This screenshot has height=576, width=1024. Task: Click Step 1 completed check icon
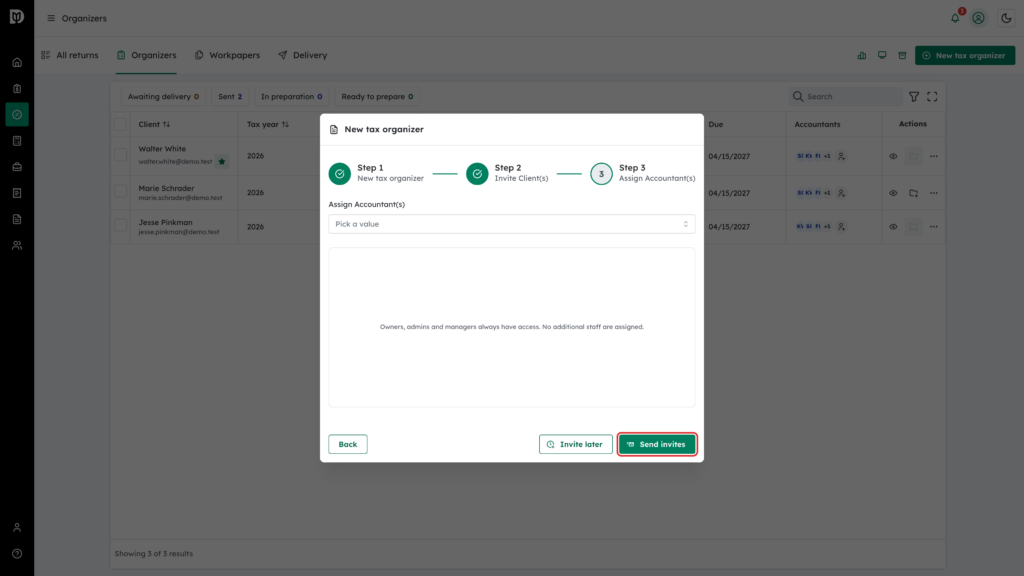(340, 174)
